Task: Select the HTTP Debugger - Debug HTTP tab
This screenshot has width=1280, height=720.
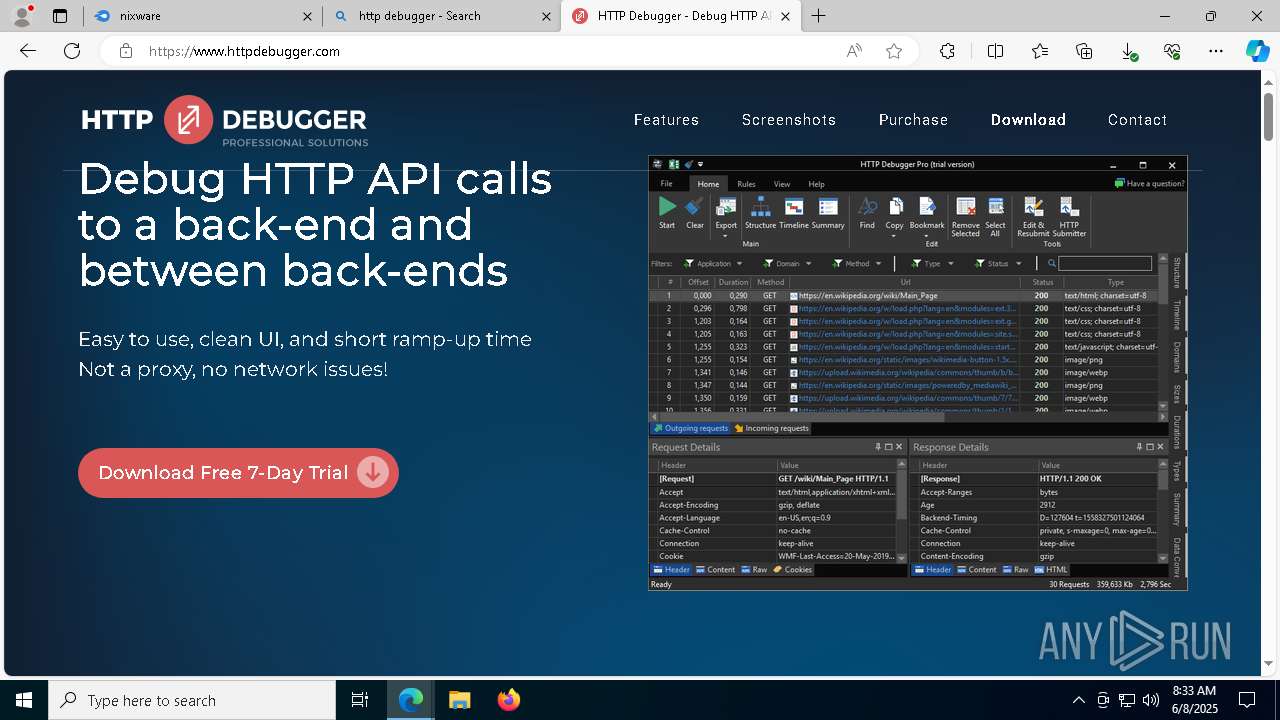Action: (x=681, y=16)
